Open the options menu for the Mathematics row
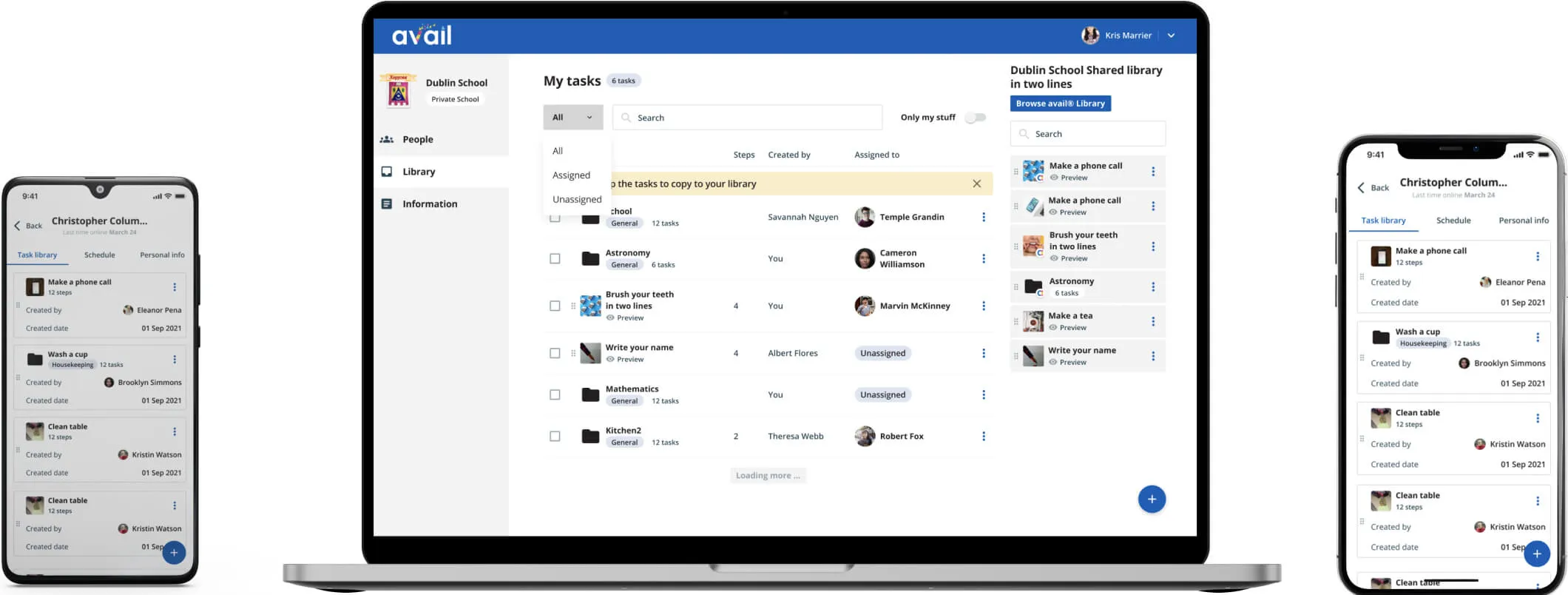This screenshot has width=1568, height=595. pos(984,394)
